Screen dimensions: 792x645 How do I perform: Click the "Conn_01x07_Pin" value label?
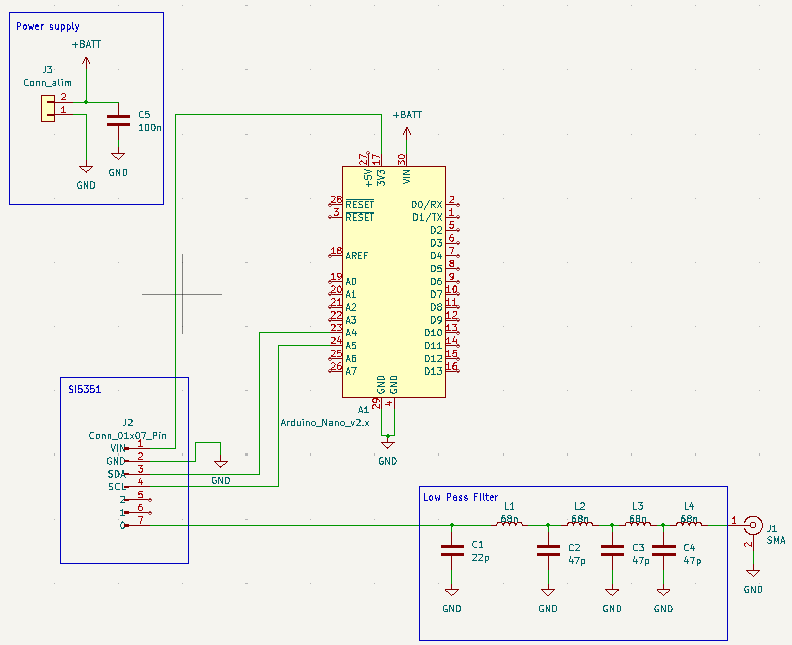[127, 435]
